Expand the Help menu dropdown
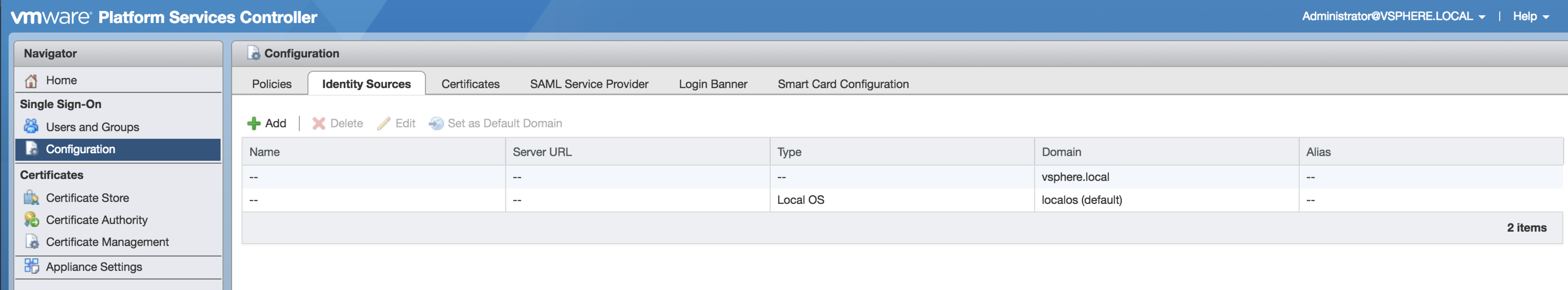 click(1530, 16)
